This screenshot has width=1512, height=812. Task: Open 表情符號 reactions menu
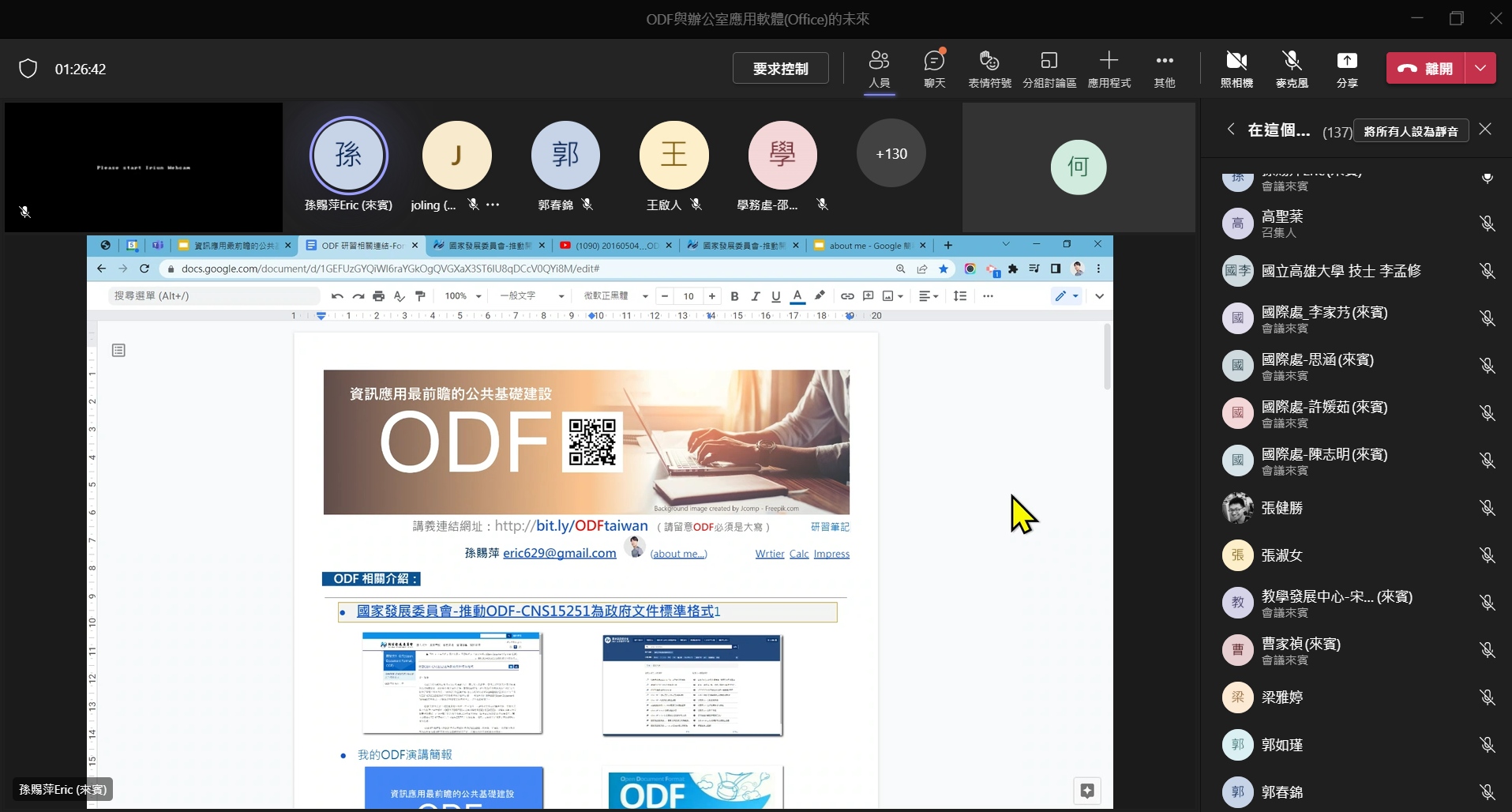click(x=989, y=69)
